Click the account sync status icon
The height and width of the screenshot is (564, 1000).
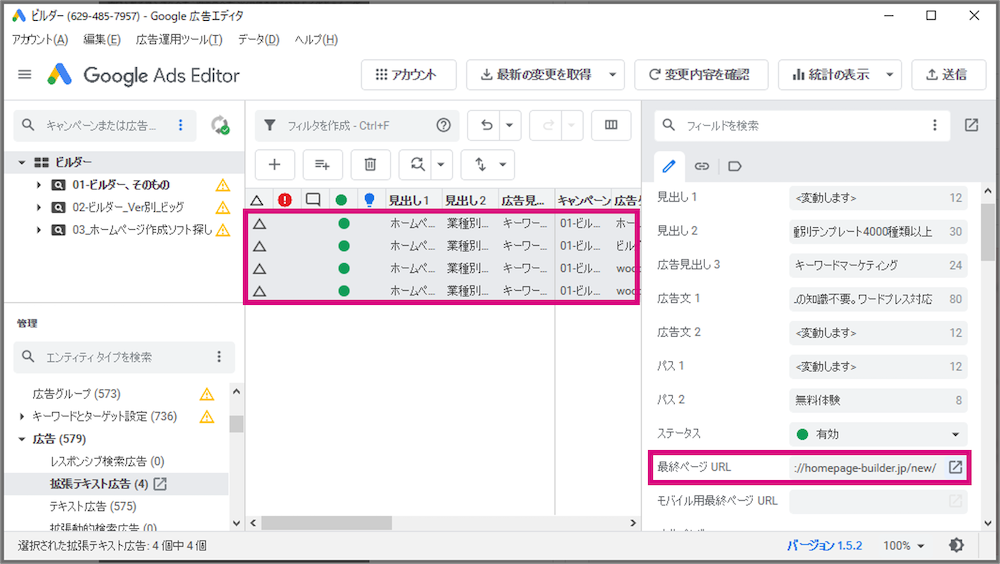point(220,125)
